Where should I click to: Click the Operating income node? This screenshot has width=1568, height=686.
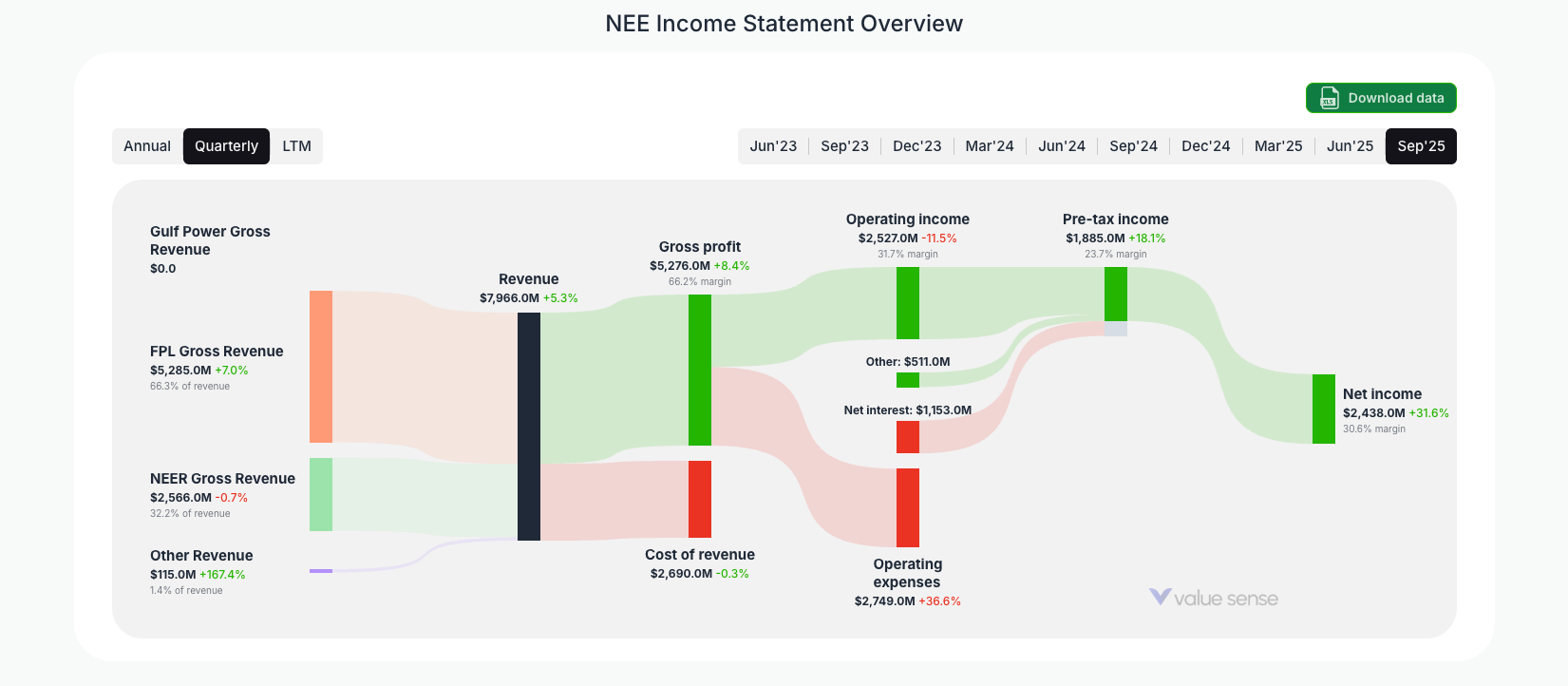(906, 304)
